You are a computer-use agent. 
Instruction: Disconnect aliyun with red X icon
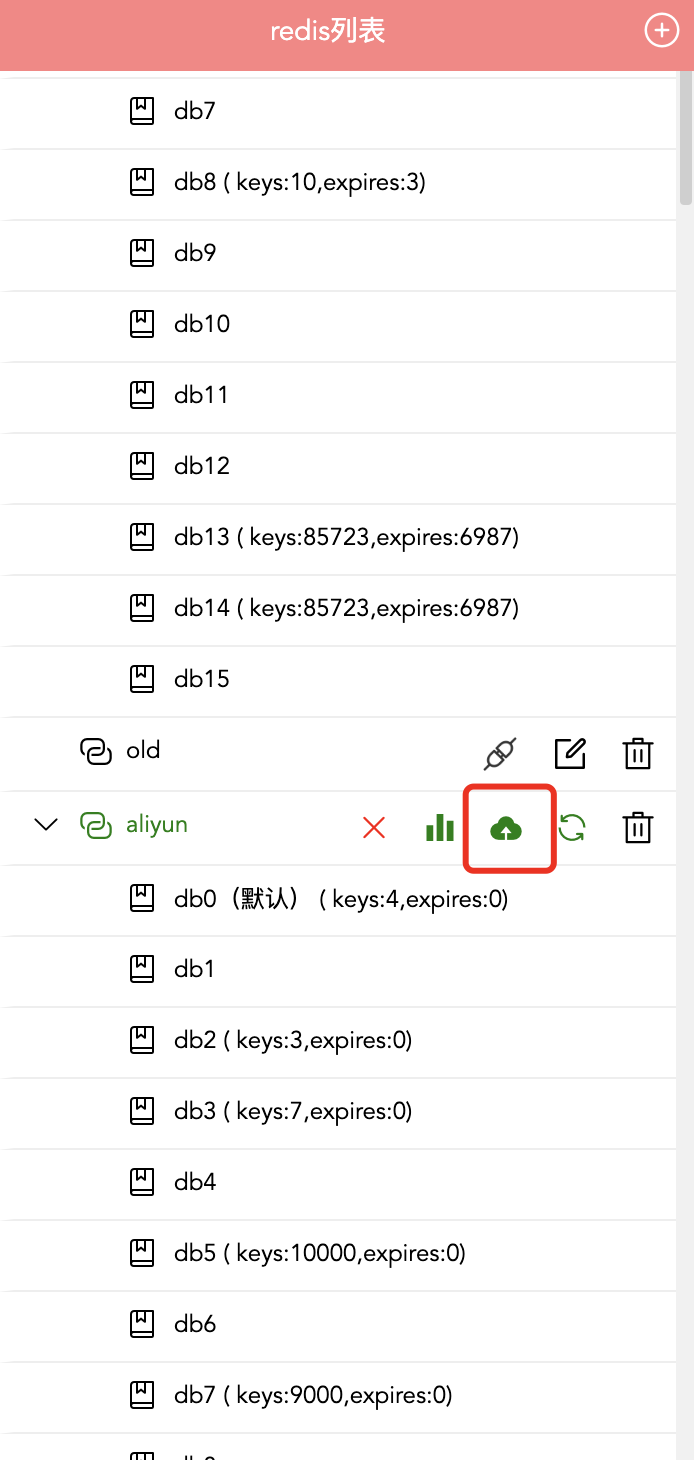coord(374,827)
